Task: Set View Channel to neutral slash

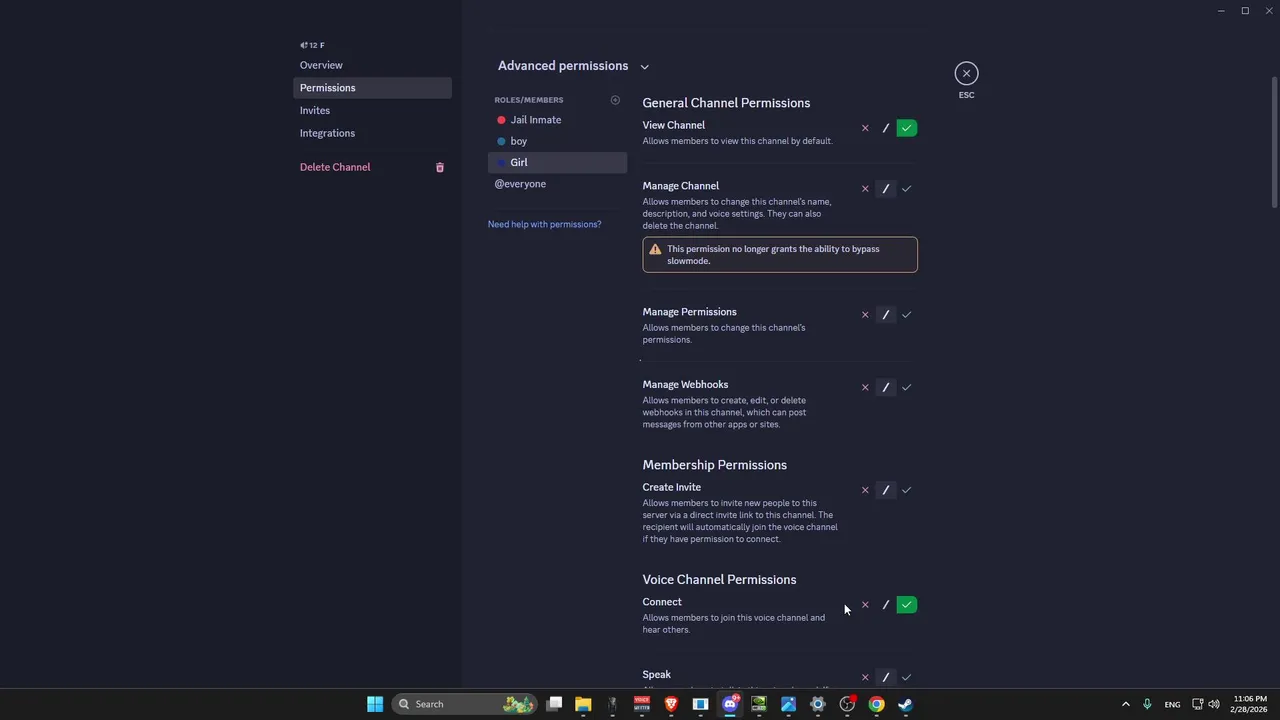Action: click(886, 128)
